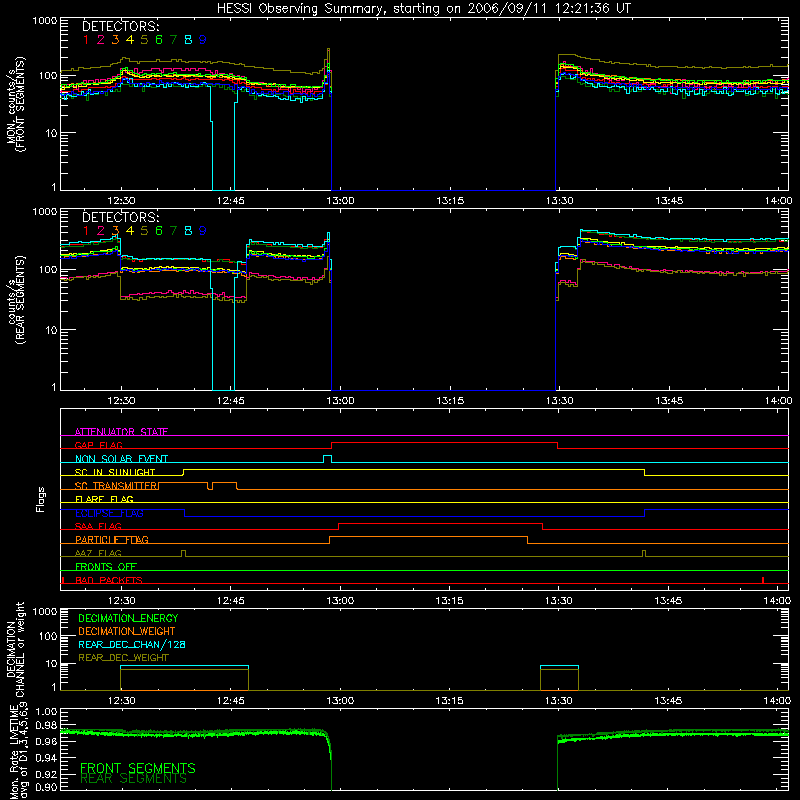
Task: Click the GAP_FLAG label
Action: [98, 445]
